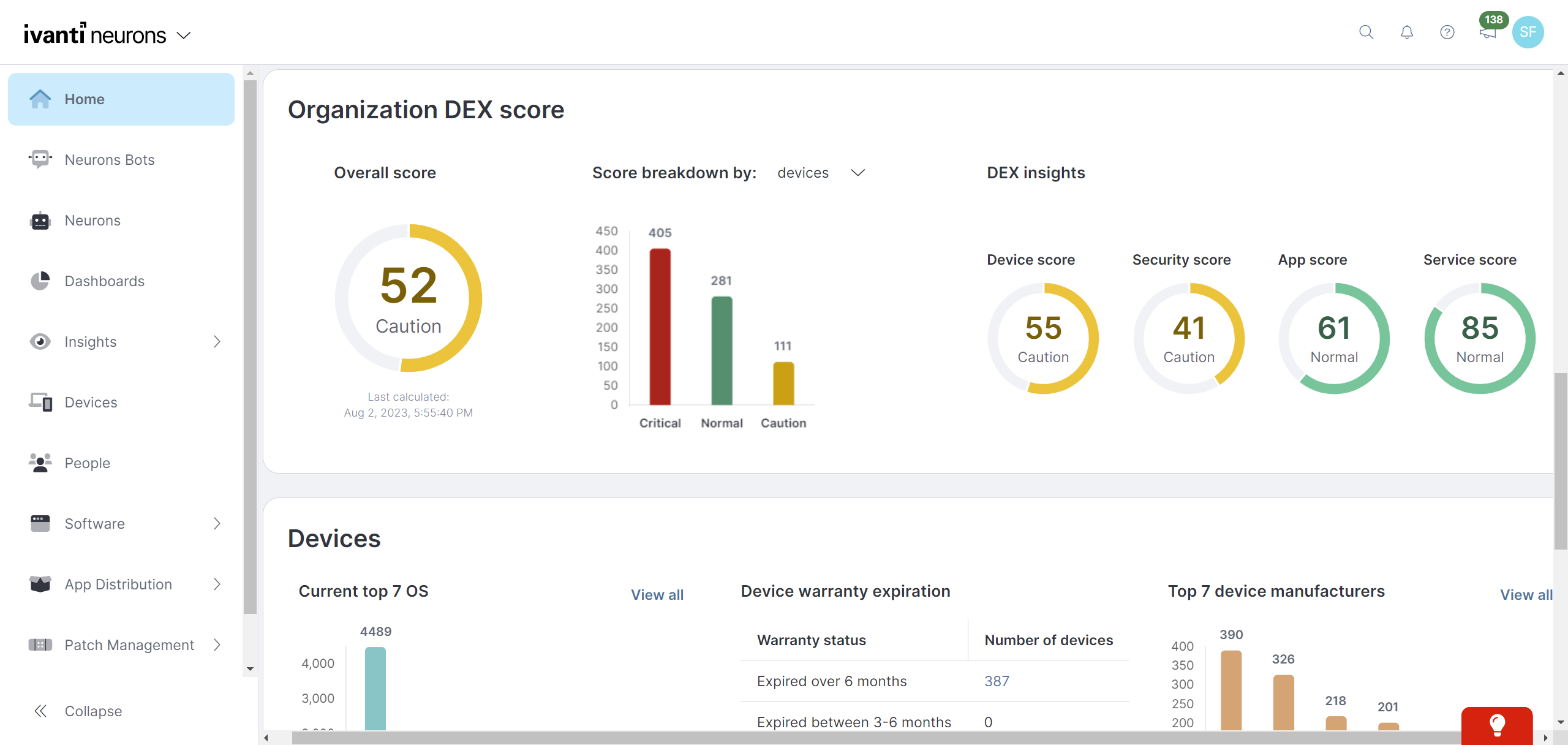1568x745 pixels.
Task: Open the ivanti neurons product dropdown
Action: 184,36
